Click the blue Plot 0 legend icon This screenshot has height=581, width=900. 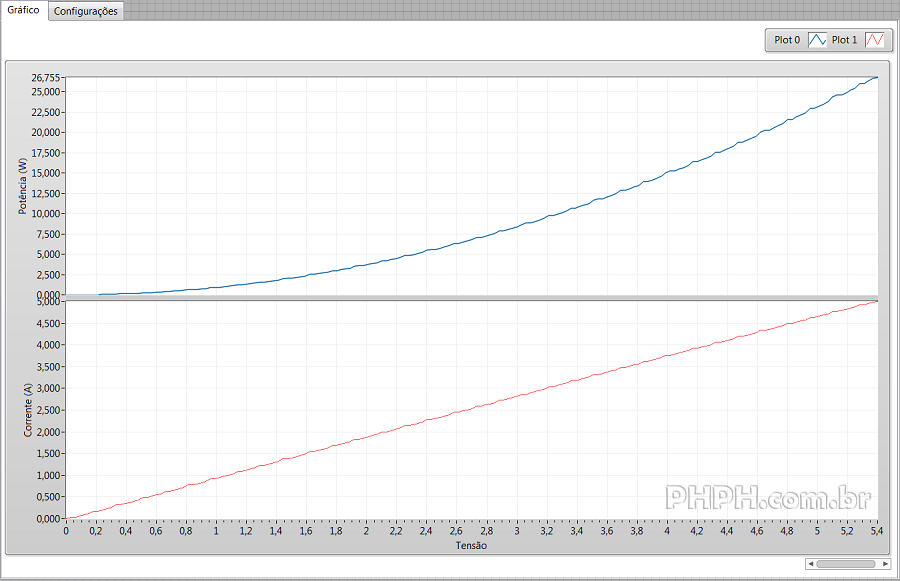coord(817,40)
